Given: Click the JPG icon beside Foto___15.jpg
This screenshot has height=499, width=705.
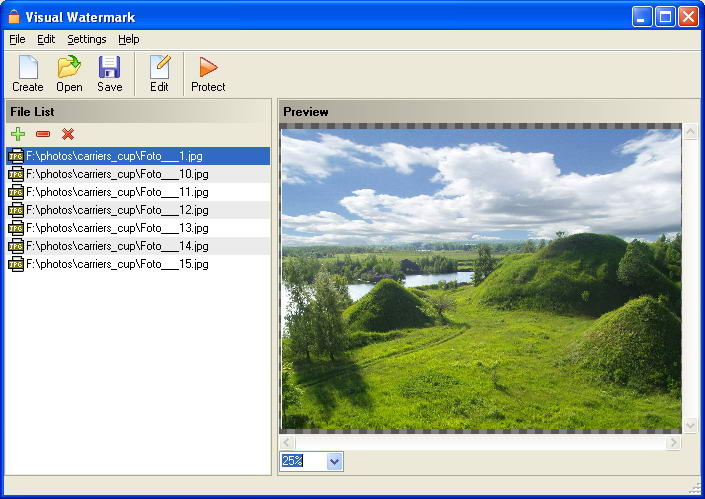Looking at the screenshot, I should click(x=16, y=264).
